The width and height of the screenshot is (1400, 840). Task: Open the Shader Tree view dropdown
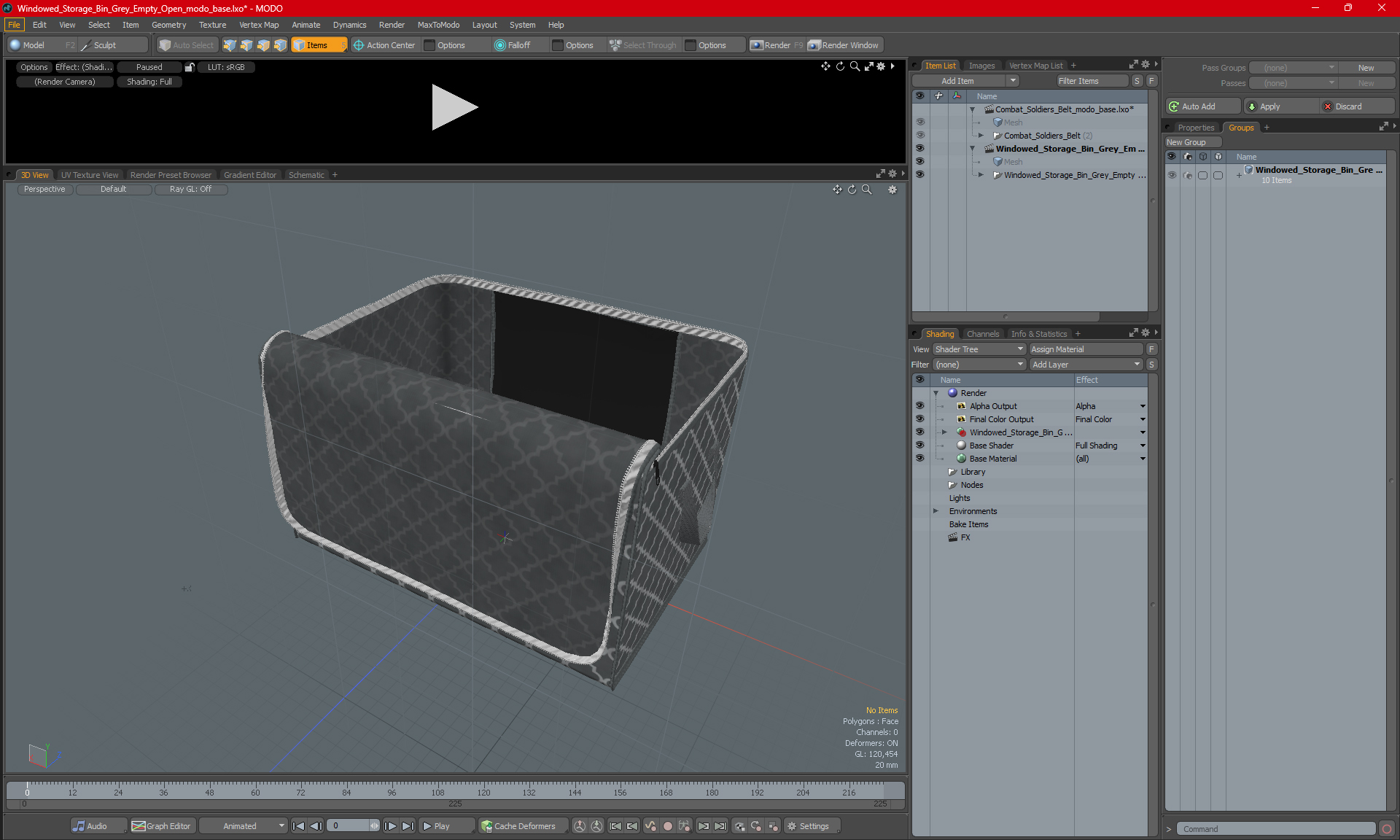[979, 349]
